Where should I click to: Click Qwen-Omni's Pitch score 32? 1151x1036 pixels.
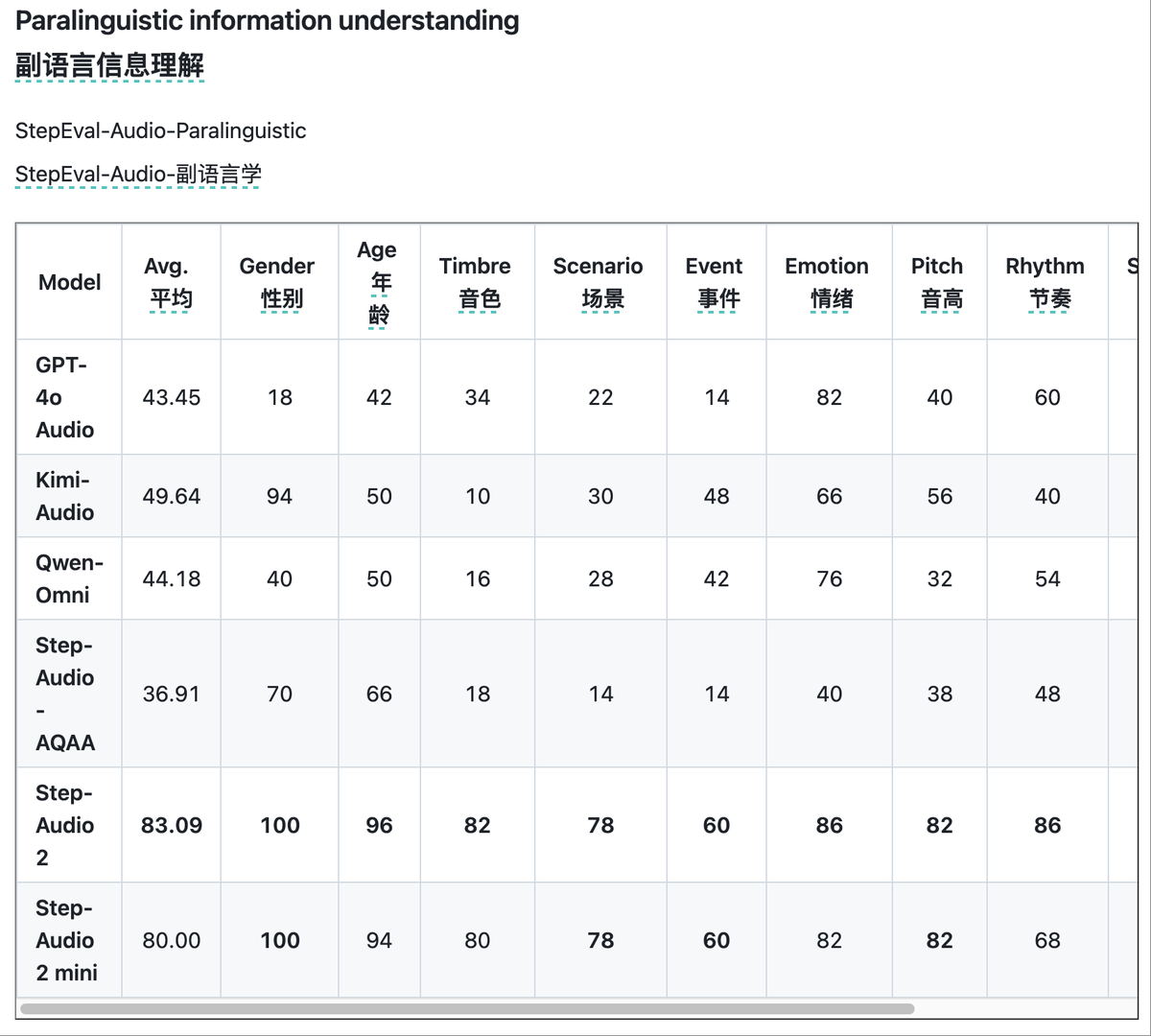tap(940, 578)
